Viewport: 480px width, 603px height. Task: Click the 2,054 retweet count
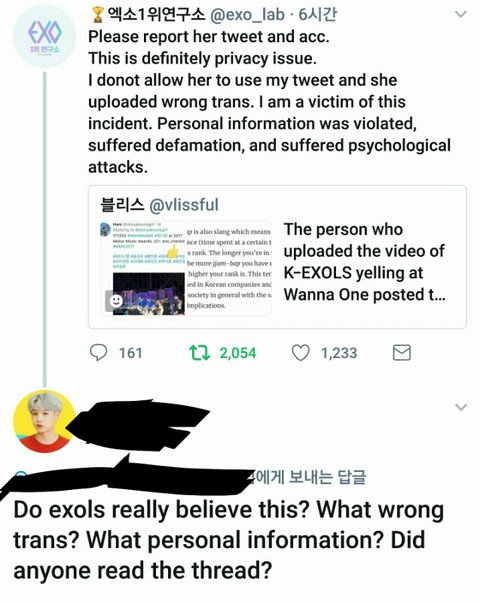click(x=238, y=353)
